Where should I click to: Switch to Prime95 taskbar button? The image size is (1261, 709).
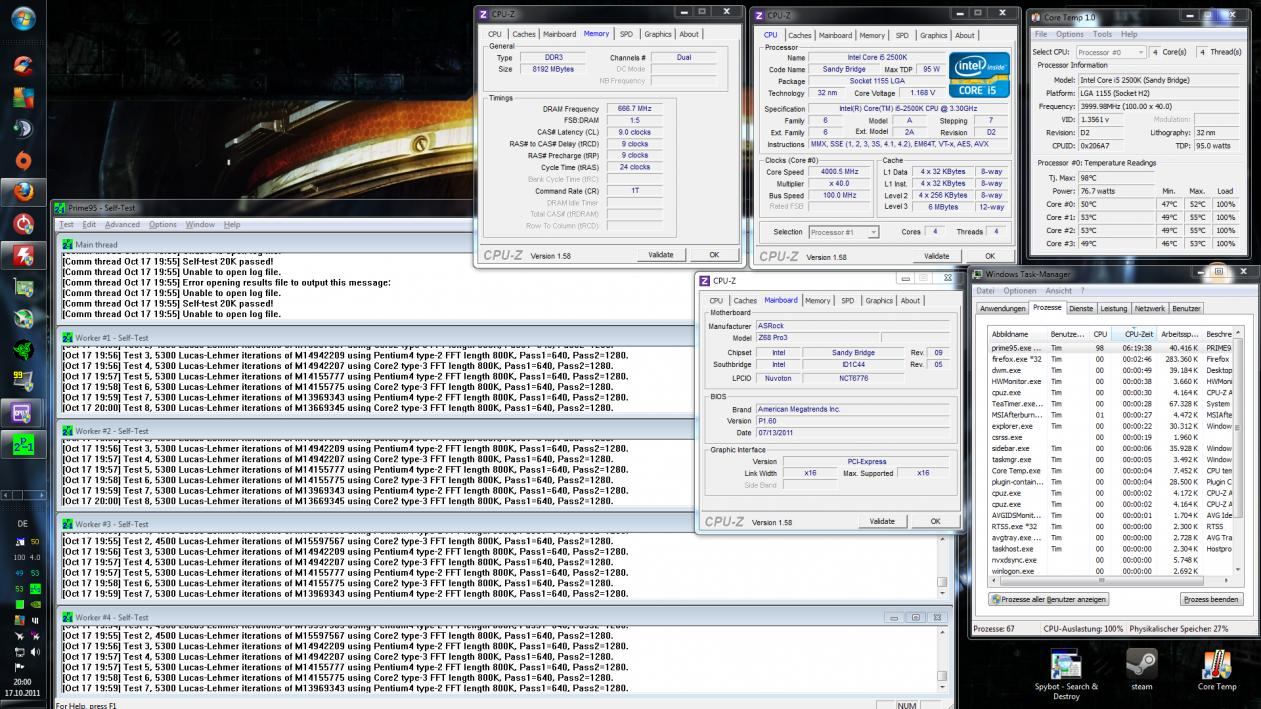(x=23, y=444)
